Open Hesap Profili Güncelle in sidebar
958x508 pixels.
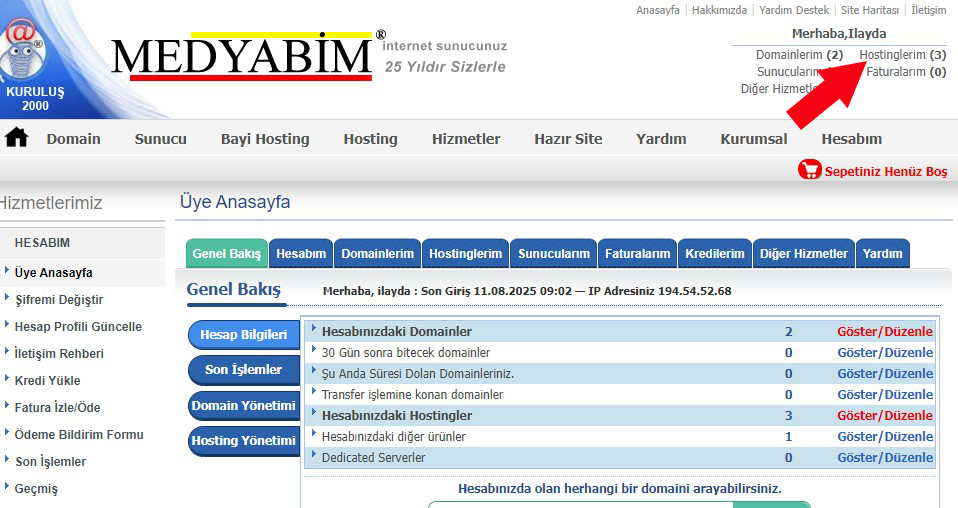tap(78, 326)
